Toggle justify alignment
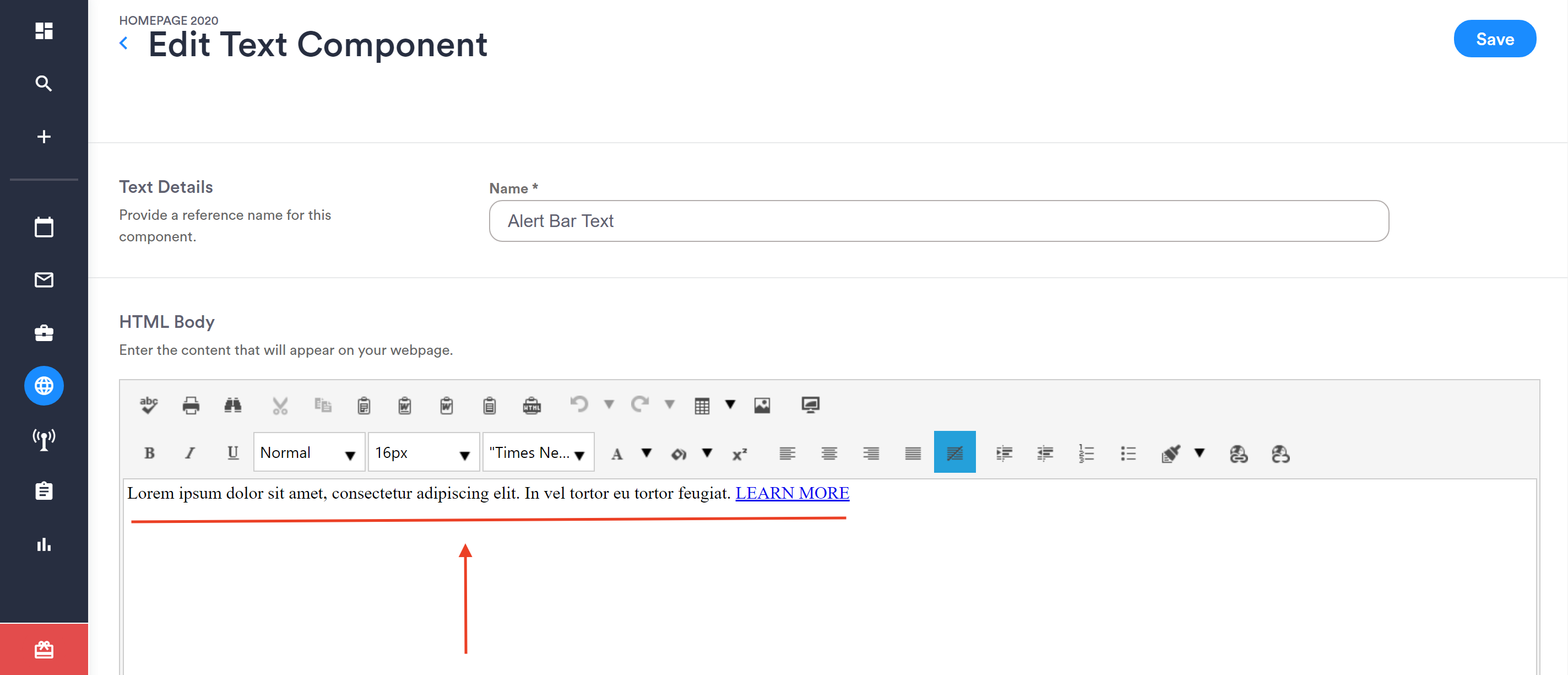 pyautogui.click(x=913, y=454)
